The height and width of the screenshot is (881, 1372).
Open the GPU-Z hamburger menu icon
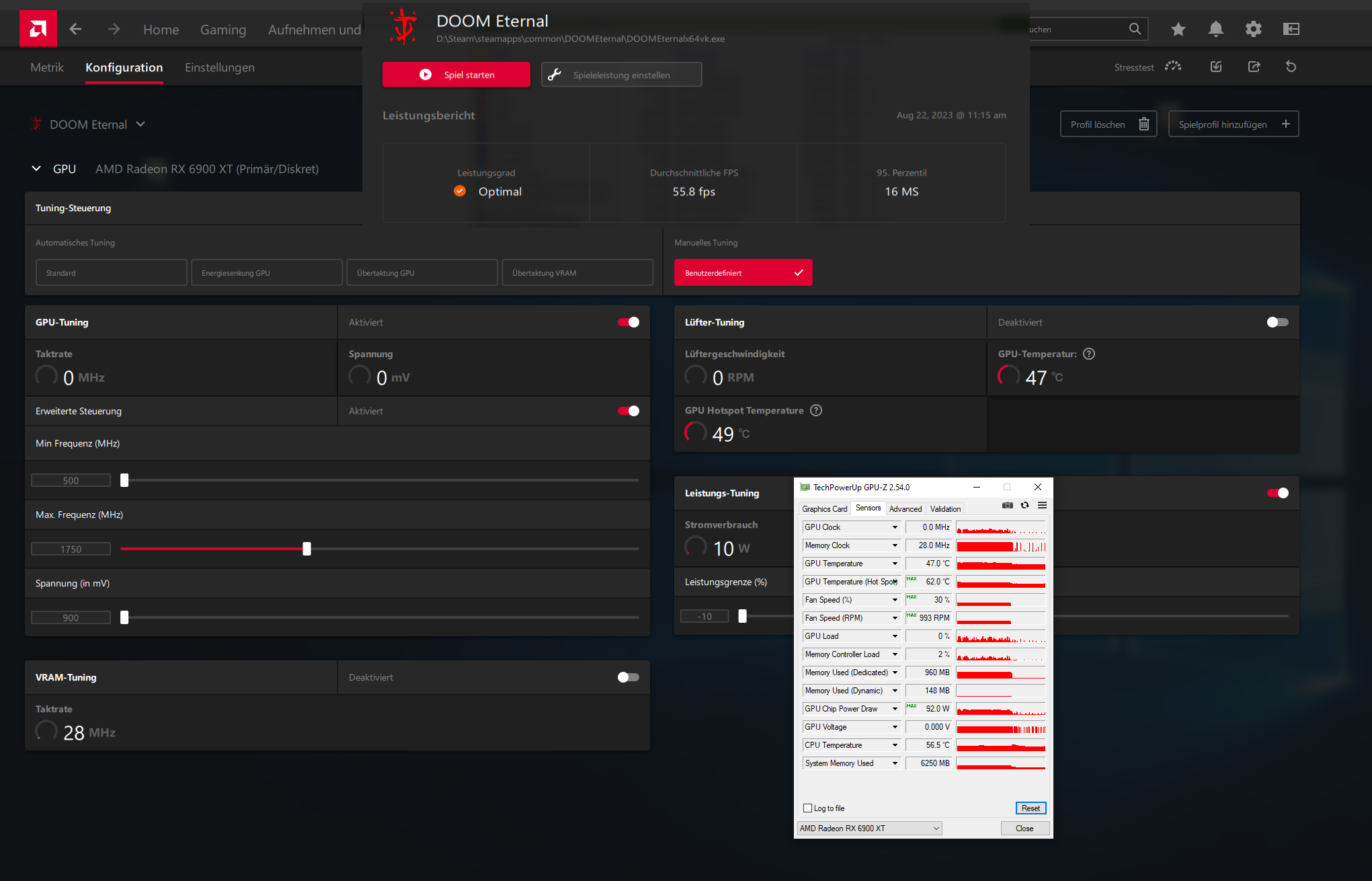point(1042,506)
